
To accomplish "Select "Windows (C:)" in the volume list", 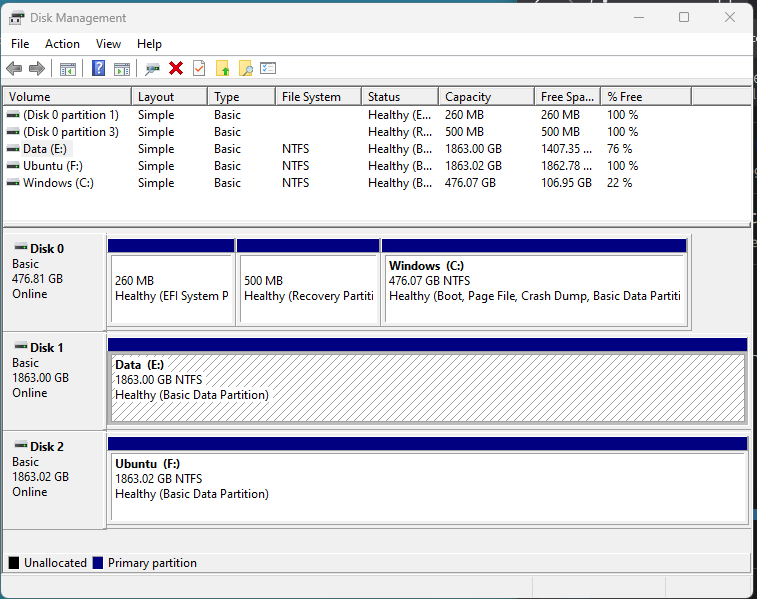I will coord(58,183).
